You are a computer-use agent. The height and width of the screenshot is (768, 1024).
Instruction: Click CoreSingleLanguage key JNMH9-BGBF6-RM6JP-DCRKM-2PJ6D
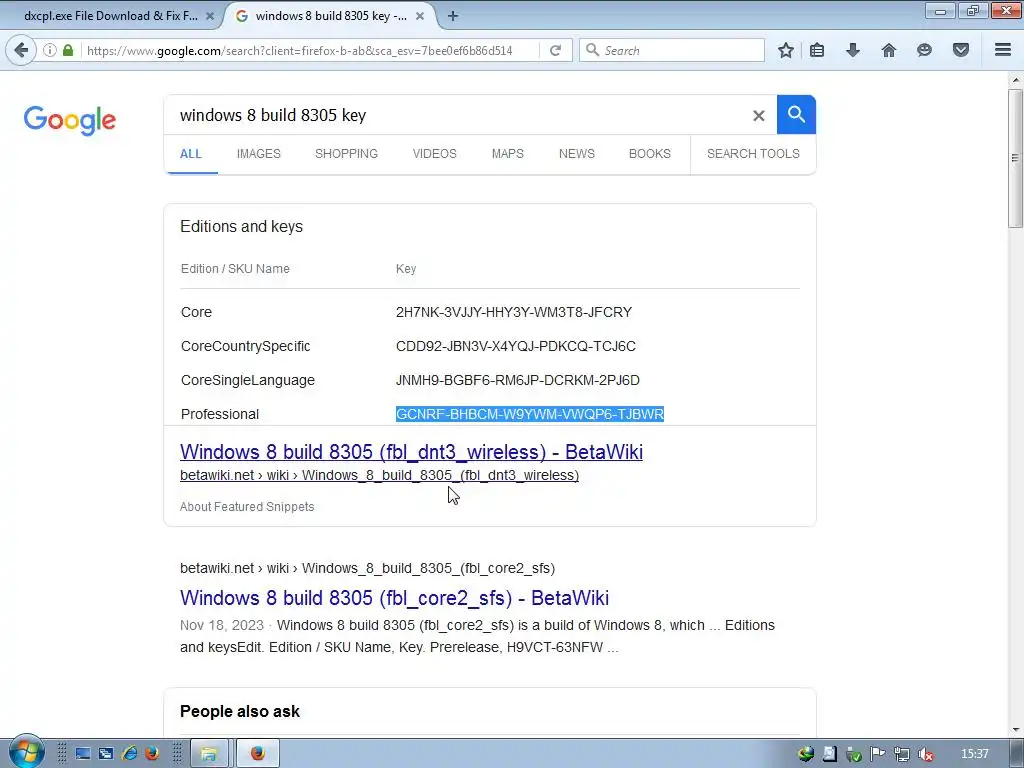518,380
